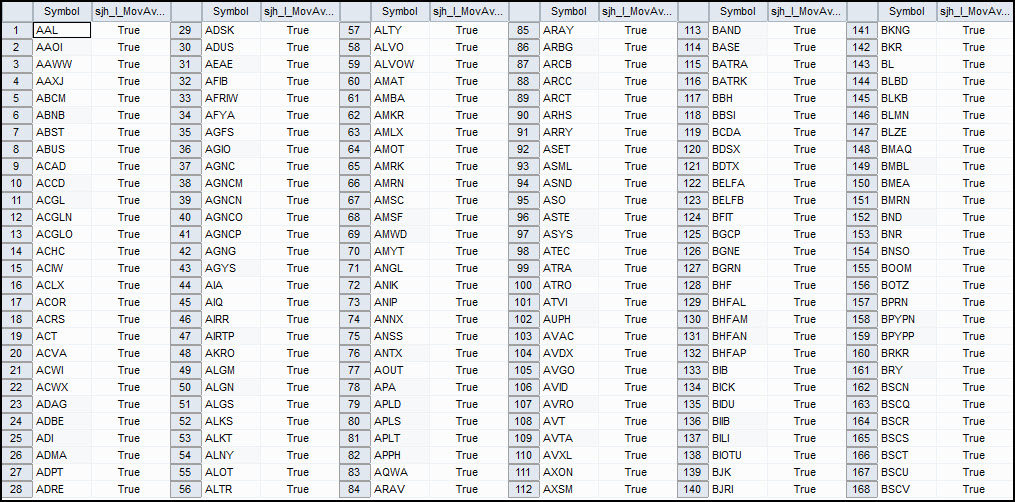The image size is (1015, 502).
Task: Click the AXON symbol cell
Action: click(569, 472)
